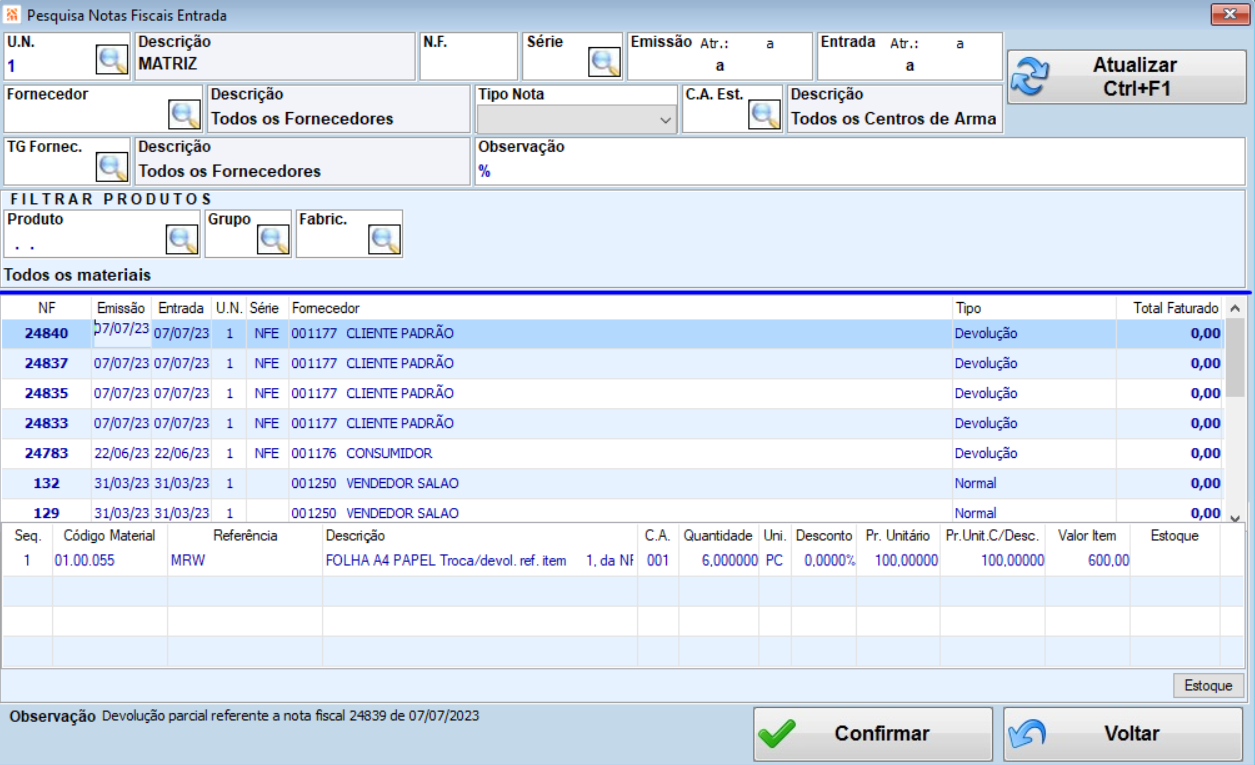Screen dimensions: 1255x765
Task: Select invoice row NF 24783
Action: (x=613, y=454)
